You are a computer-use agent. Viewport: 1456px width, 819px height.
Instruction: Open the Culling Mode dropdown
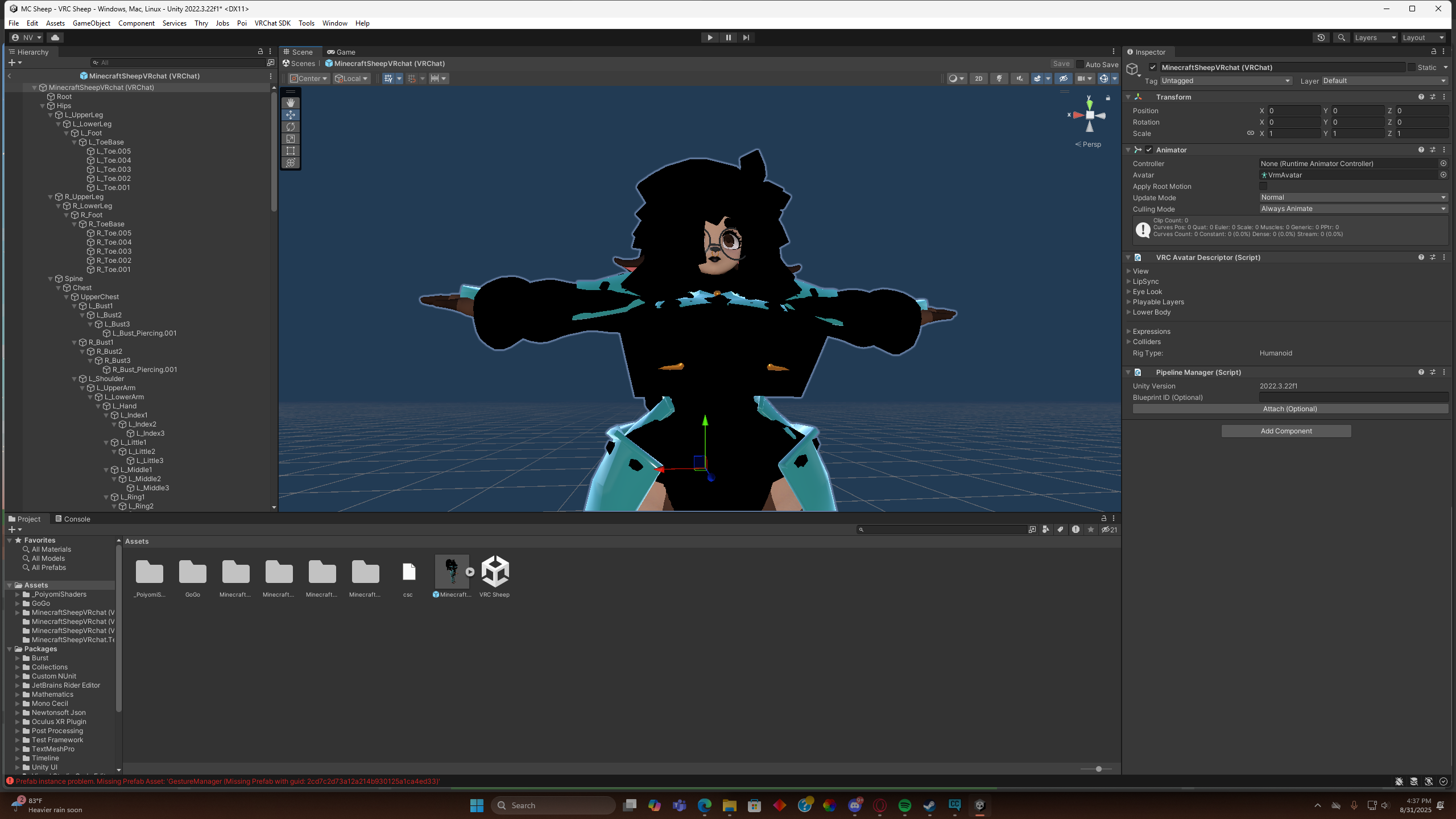pos(1352,209)
